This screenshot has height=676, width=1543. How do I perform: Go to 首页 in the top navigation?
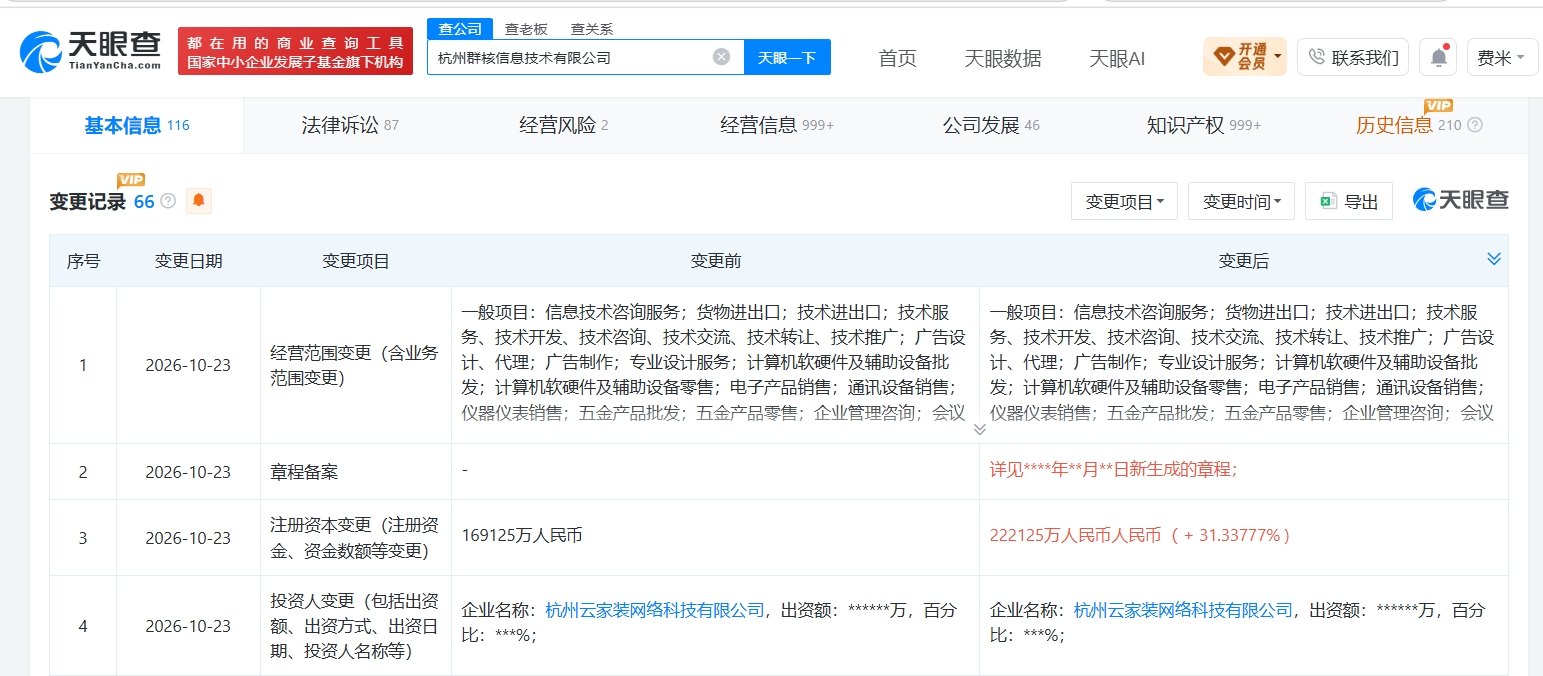pos(897,58)
